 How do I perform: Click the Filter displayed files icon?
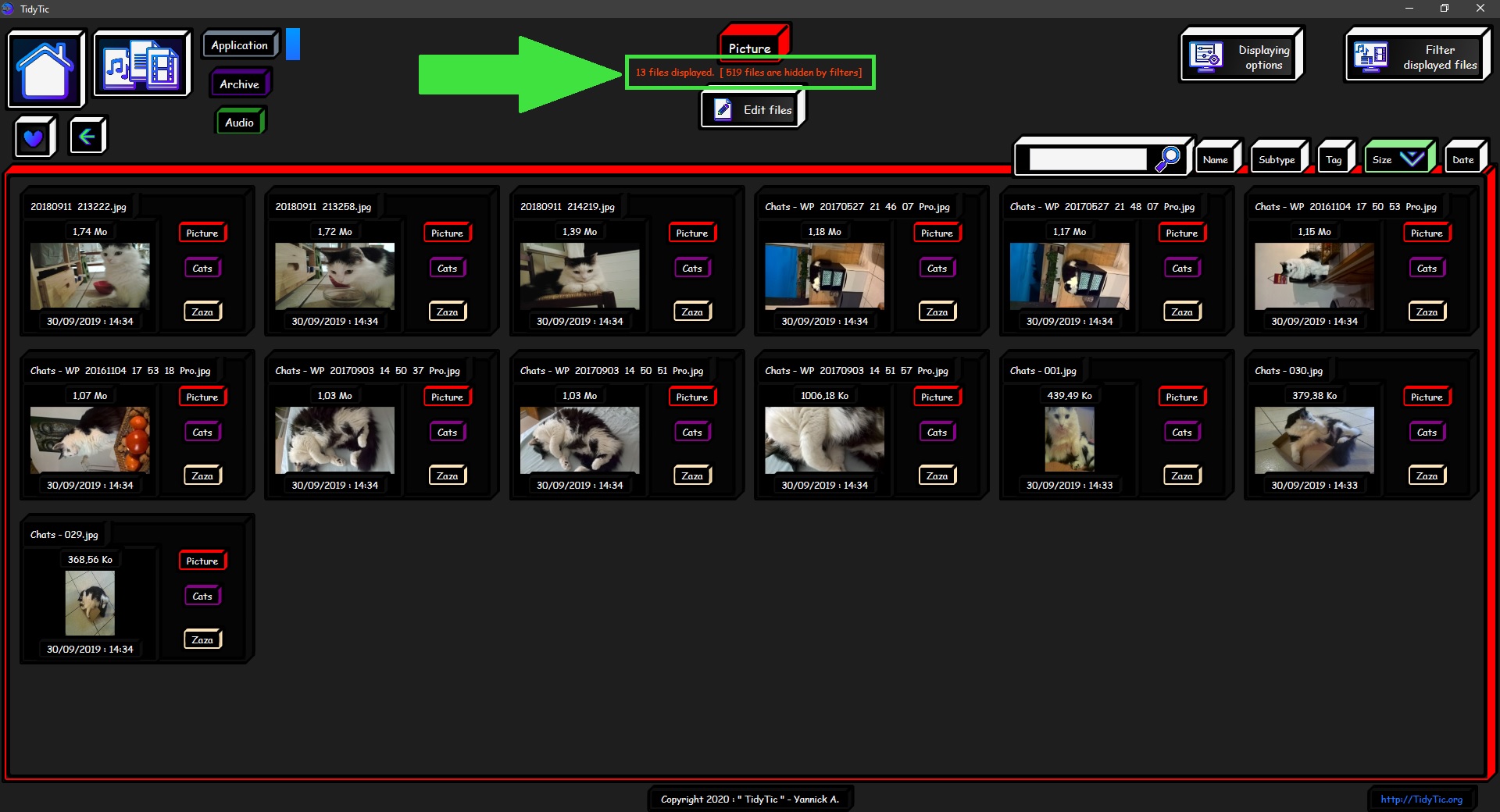pyautogui.click(x=1370, y=57)
